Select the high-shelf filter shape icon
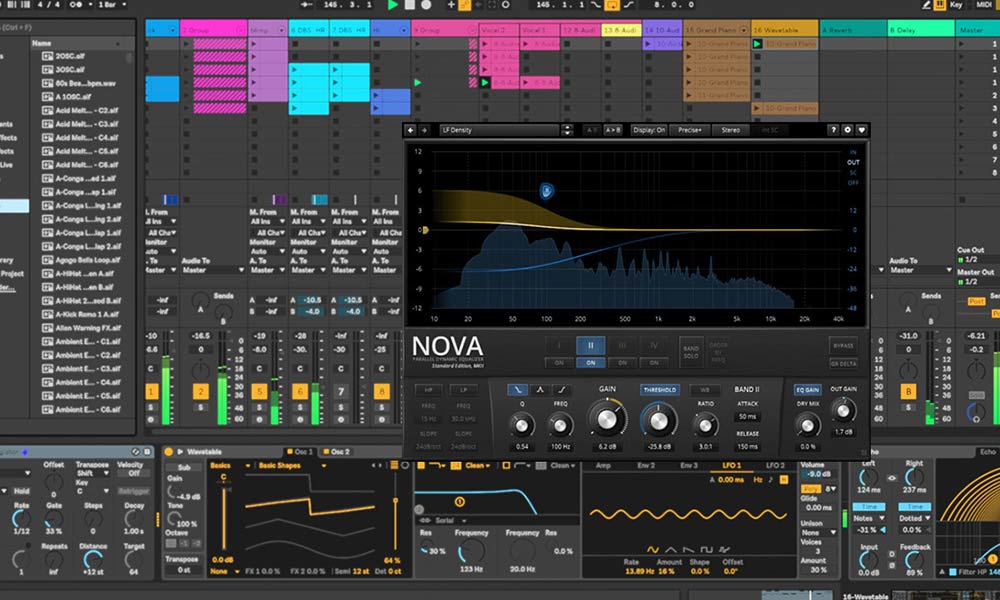The height and width of the screenshot is (600, 1000). (x=563, y=390)
